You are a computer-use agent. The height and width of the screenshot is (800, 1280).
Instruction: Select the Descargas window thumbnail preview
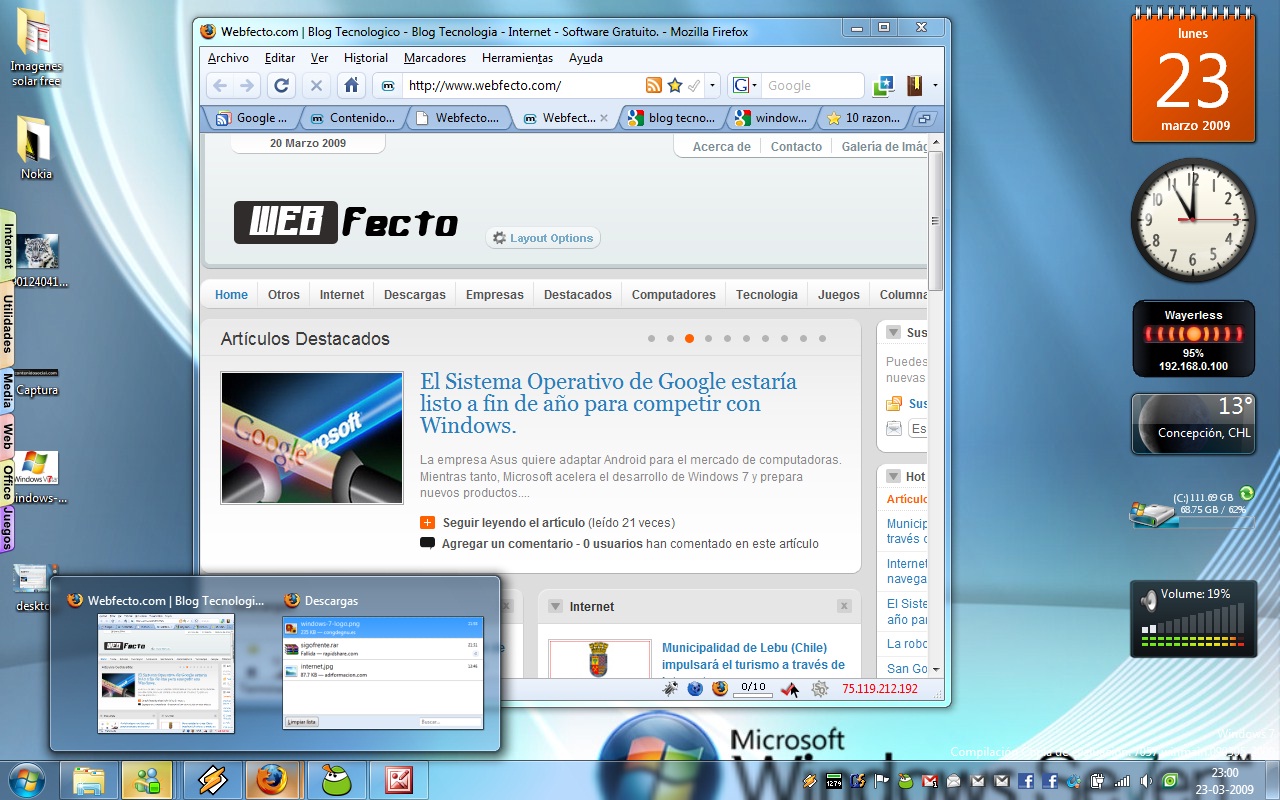(382, 672)
